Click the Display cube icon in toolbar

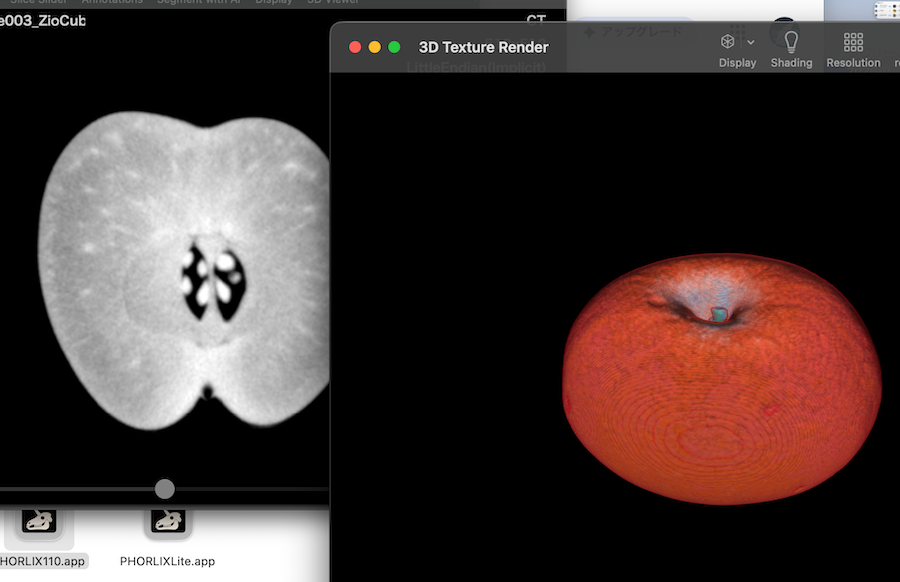click(x=727, y=41)
